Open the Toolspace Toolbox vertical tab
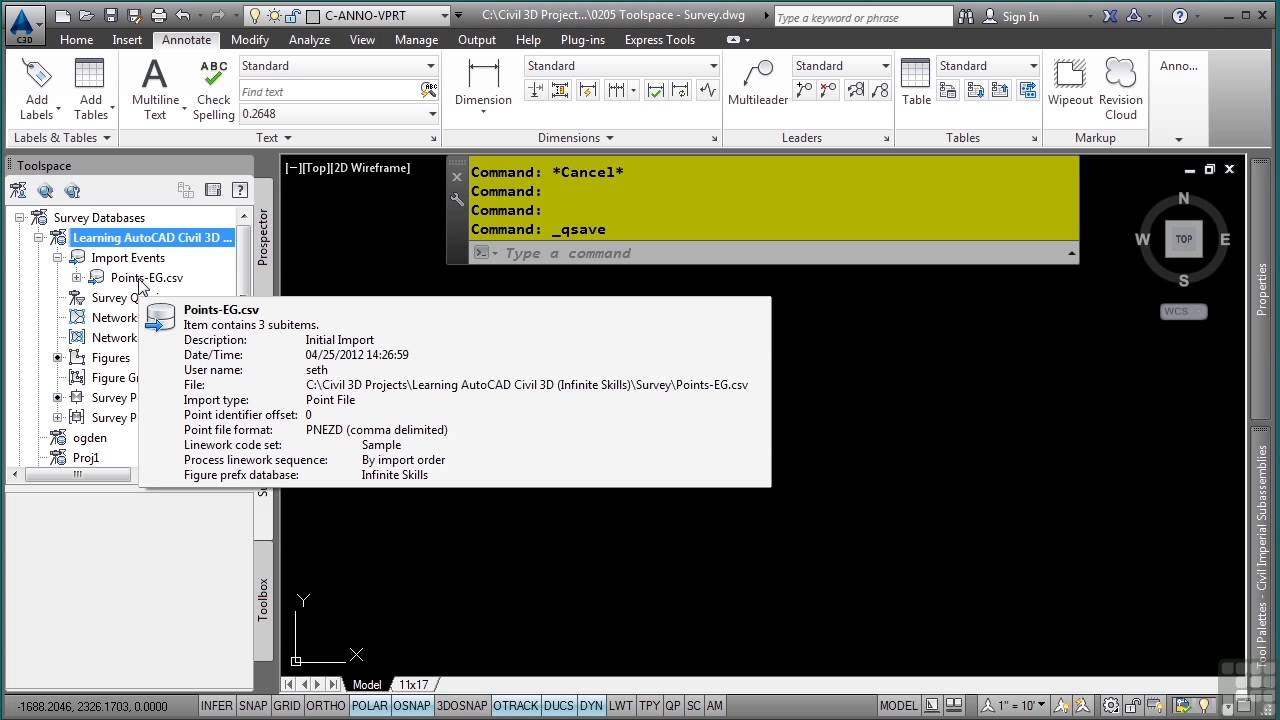 coord(264,600)
